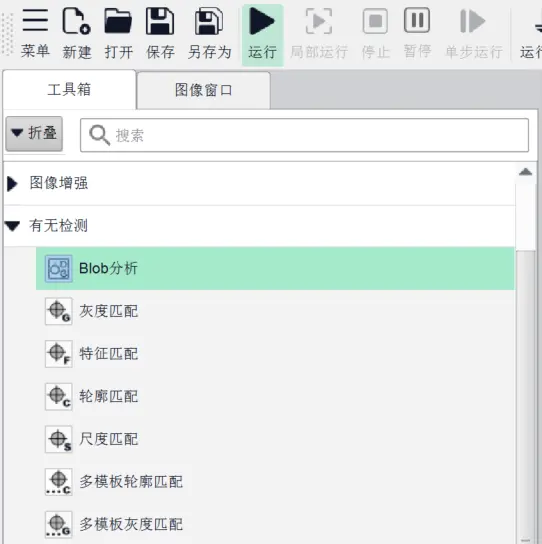542x544 pixels.
Task: Select the 工具箱 tab
Action: coord(69,90)
